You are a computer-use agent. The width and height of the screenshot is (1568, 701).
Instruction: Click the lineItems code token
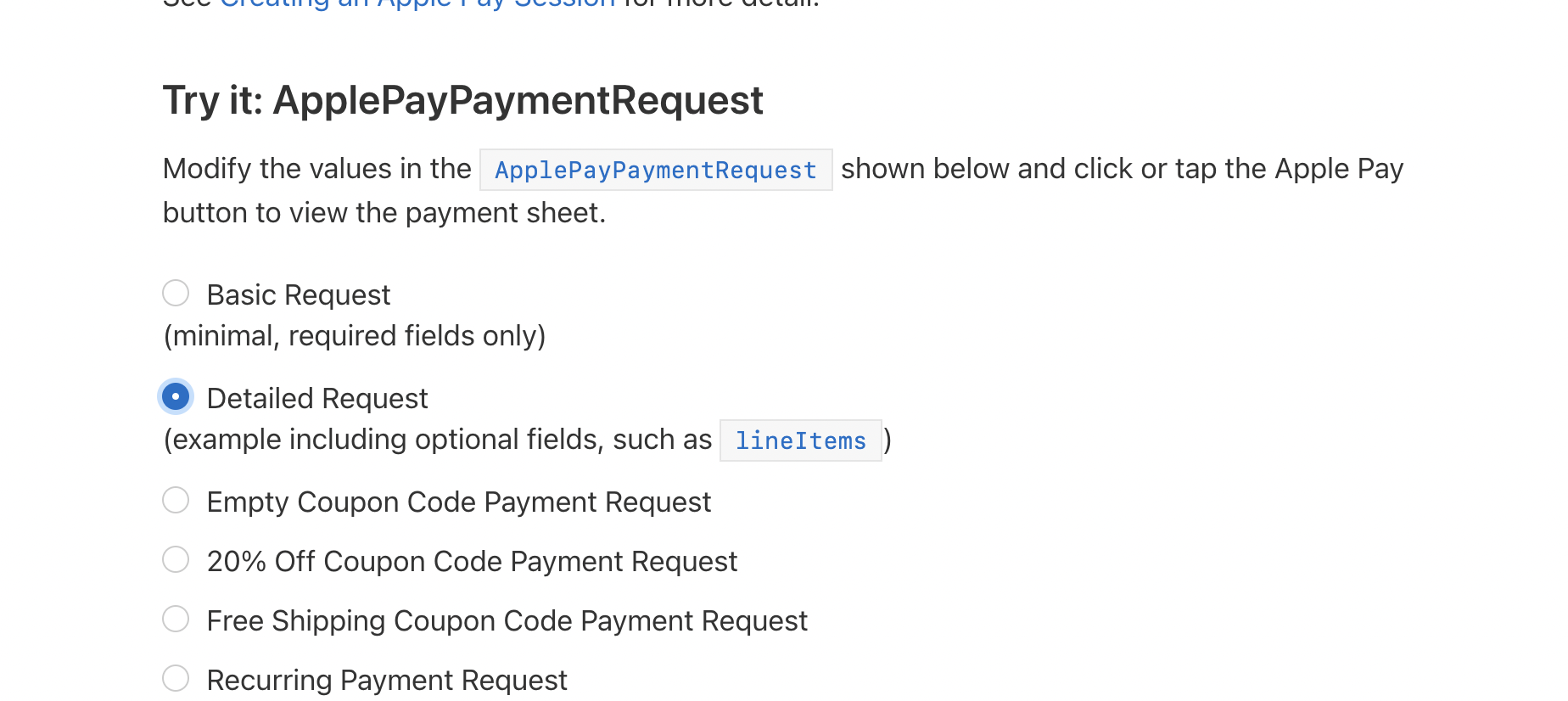point(799,440)
